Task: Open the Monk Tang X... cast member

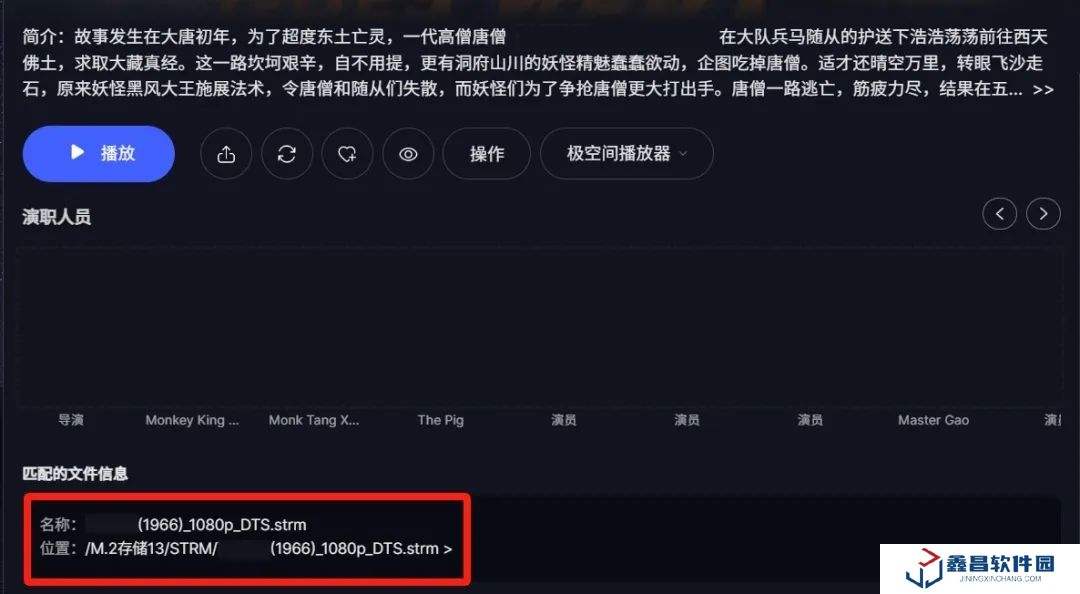Action: (314, 420)
